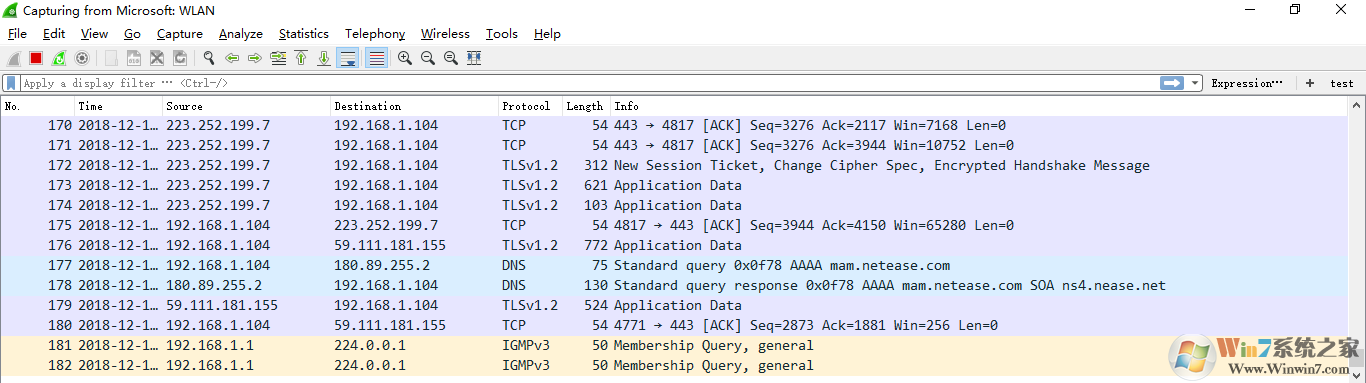
Task: Click the find packet magnifier icon
Action: pos(209,58)
